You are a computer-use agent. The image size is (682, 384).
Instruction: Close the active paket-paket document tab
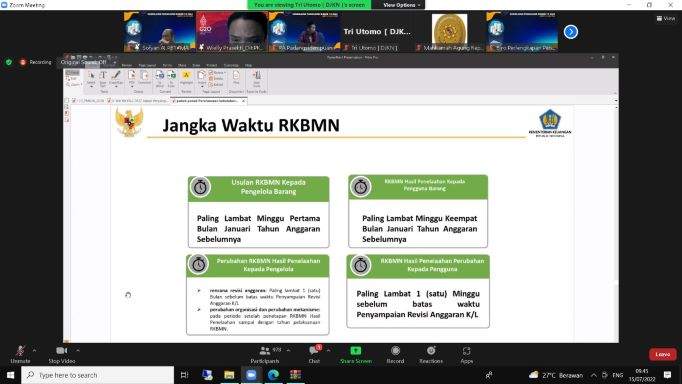pos(244,101)
